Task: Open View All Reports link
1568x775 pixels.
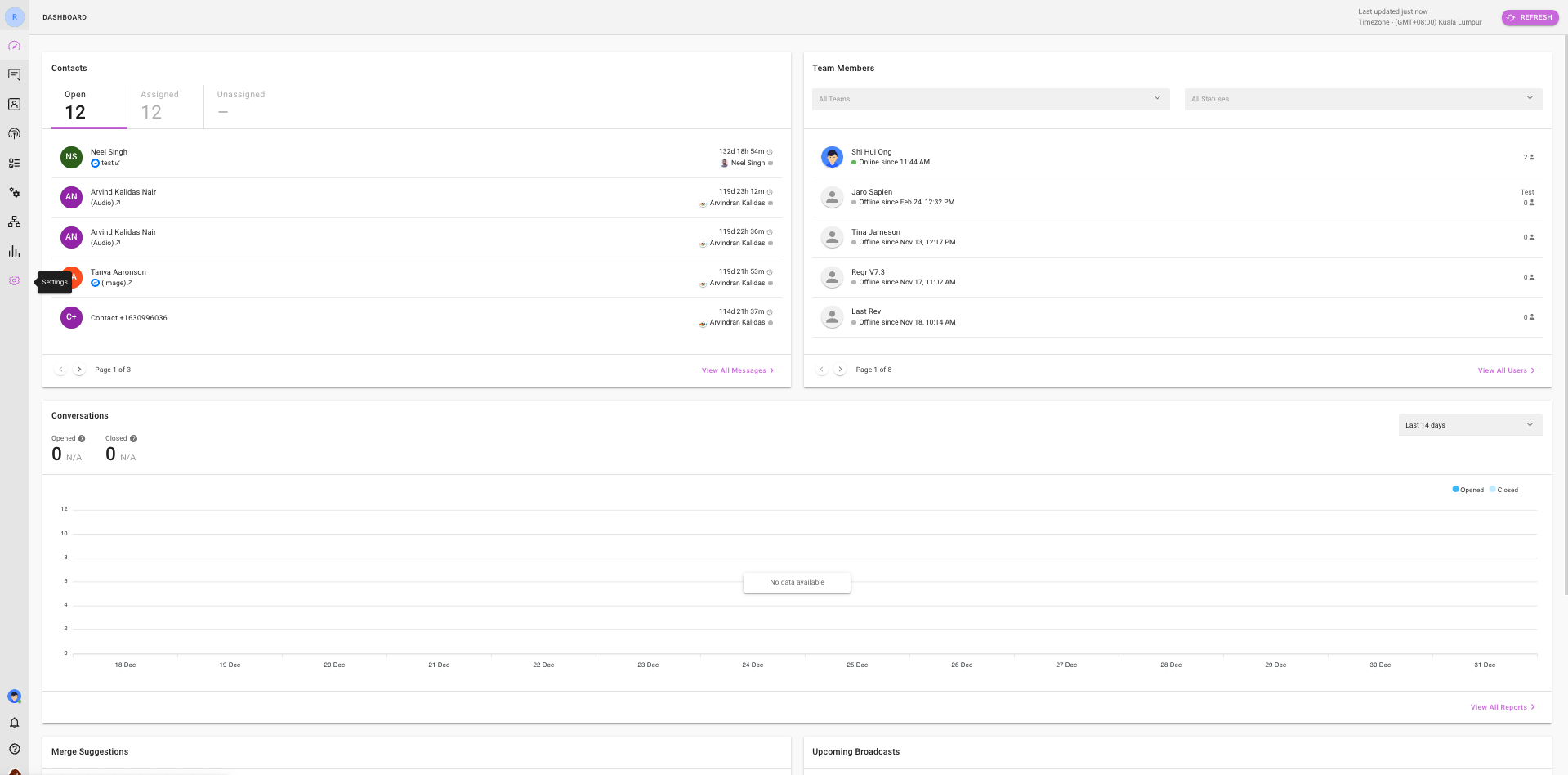Action: [1503, 707]
